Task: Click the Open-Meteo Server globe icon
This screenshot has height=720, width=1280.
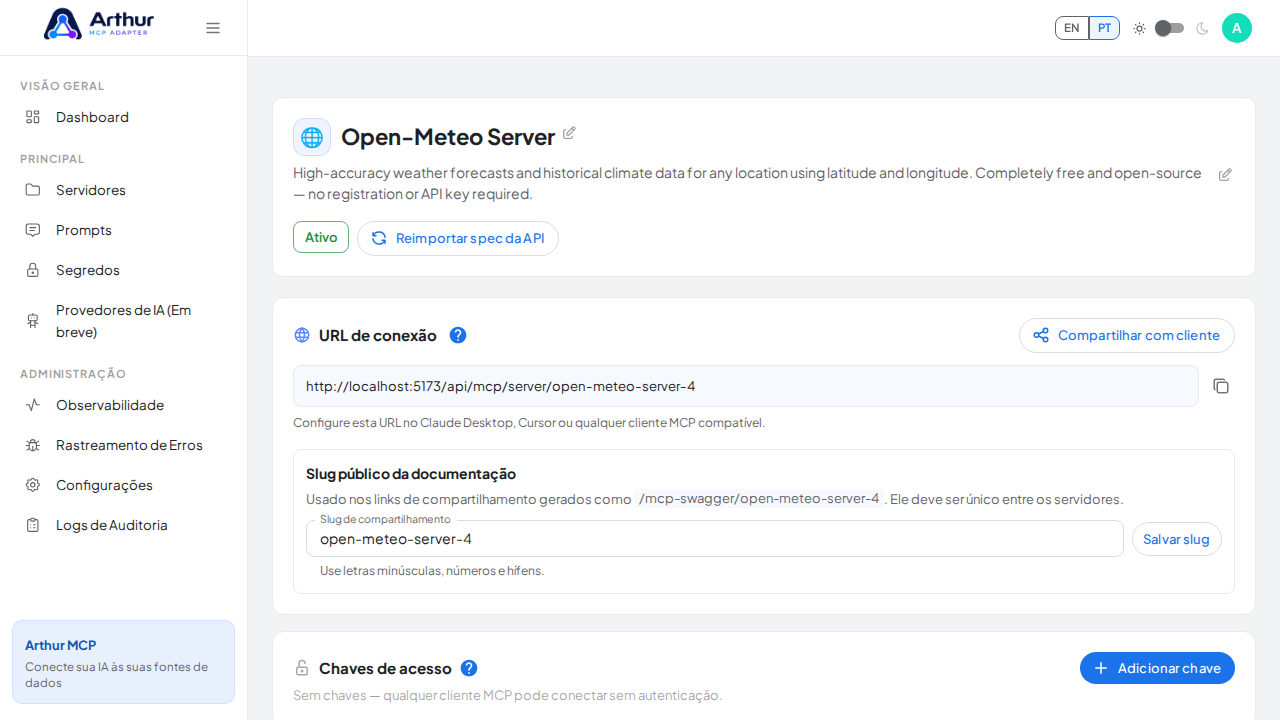Action: click(x=312, y=137)
